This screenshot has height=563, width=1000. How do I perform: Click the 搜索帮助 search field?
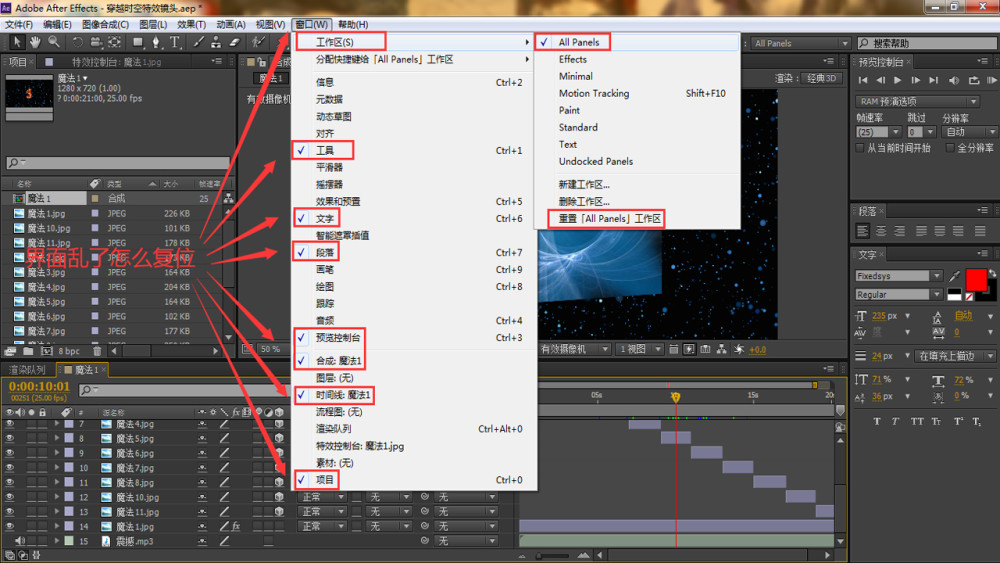coord(925,43)
